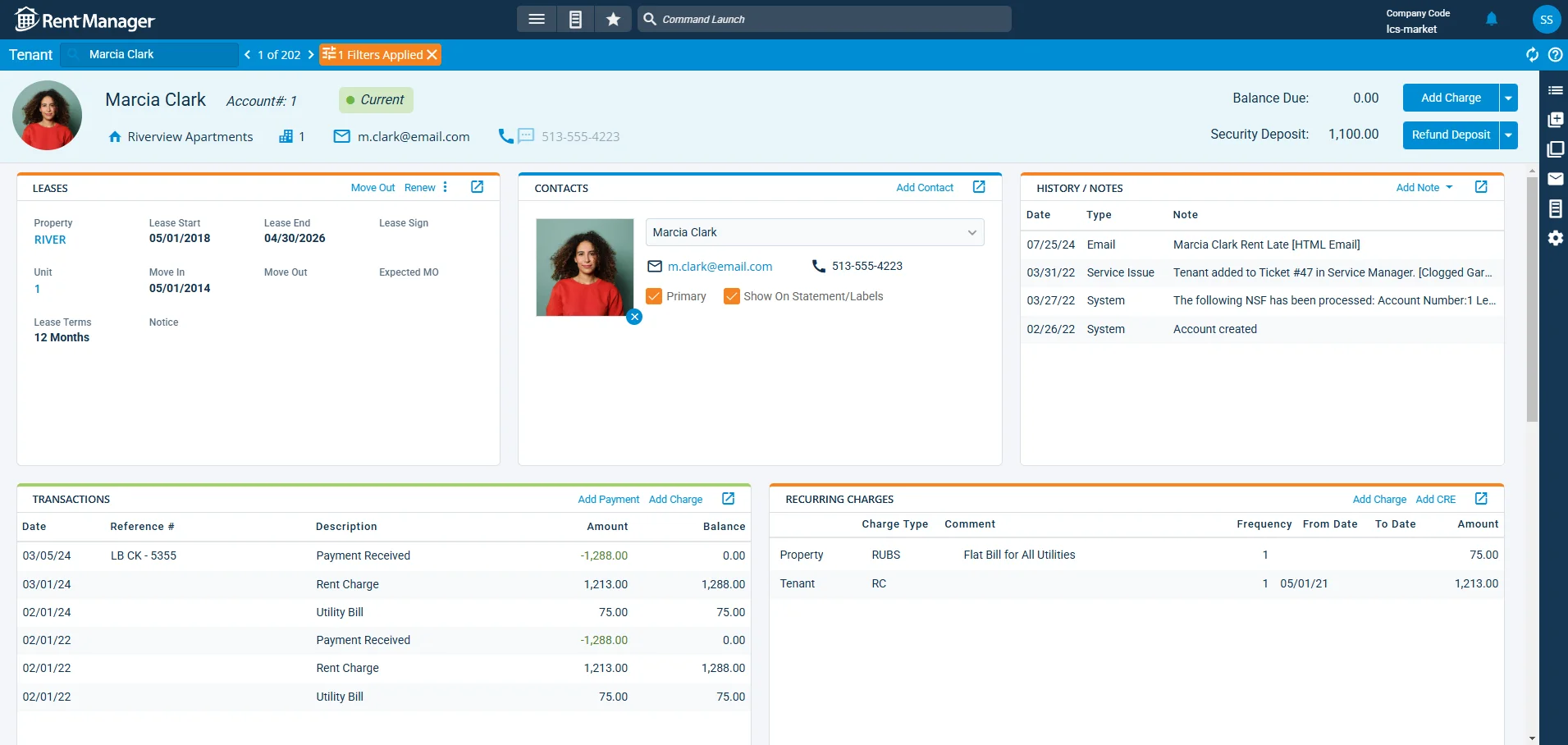The image size is (1568, 745).
Task: Click Add Payment in the Transactions panel
Action: pyautogui.click(x=608, y=498)
